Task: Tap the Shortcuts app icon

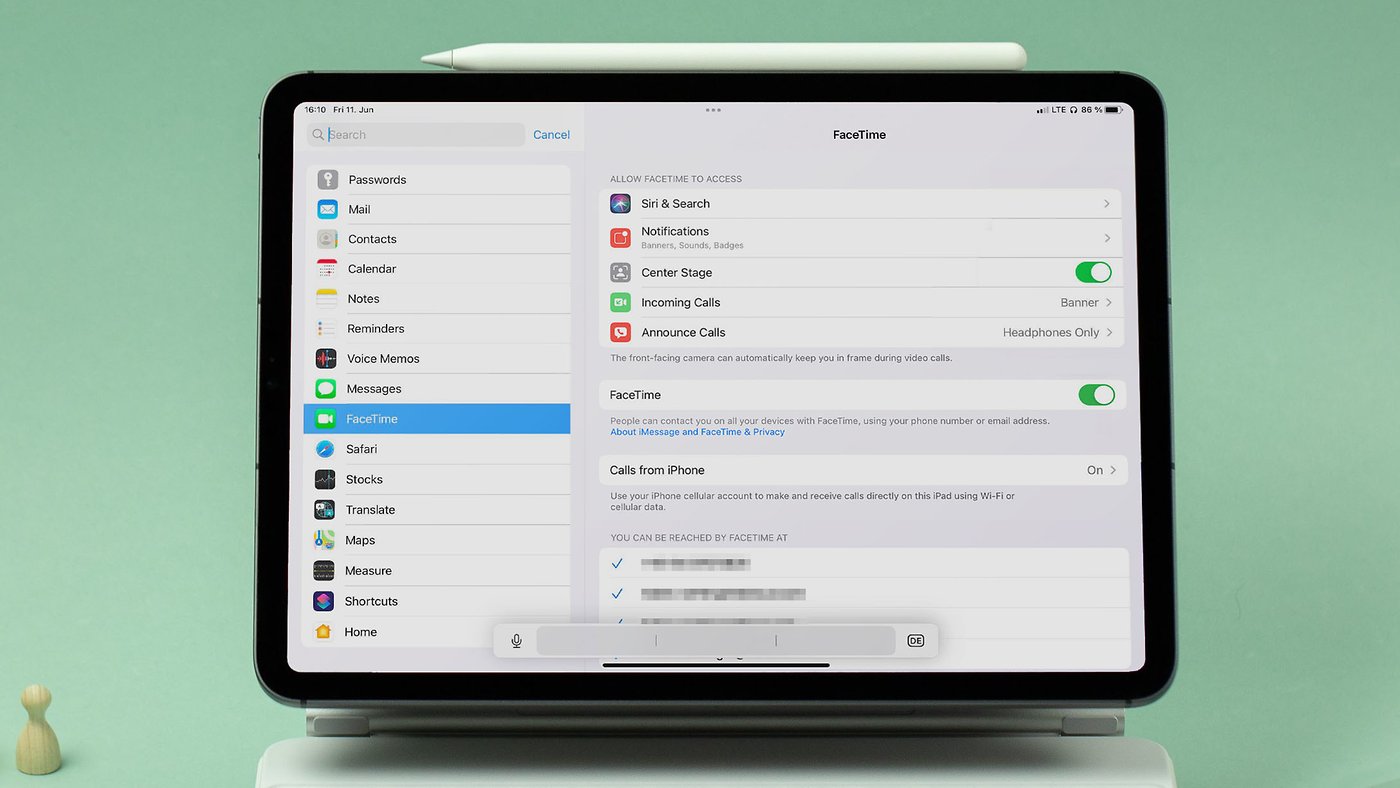Action: point(323,601)
